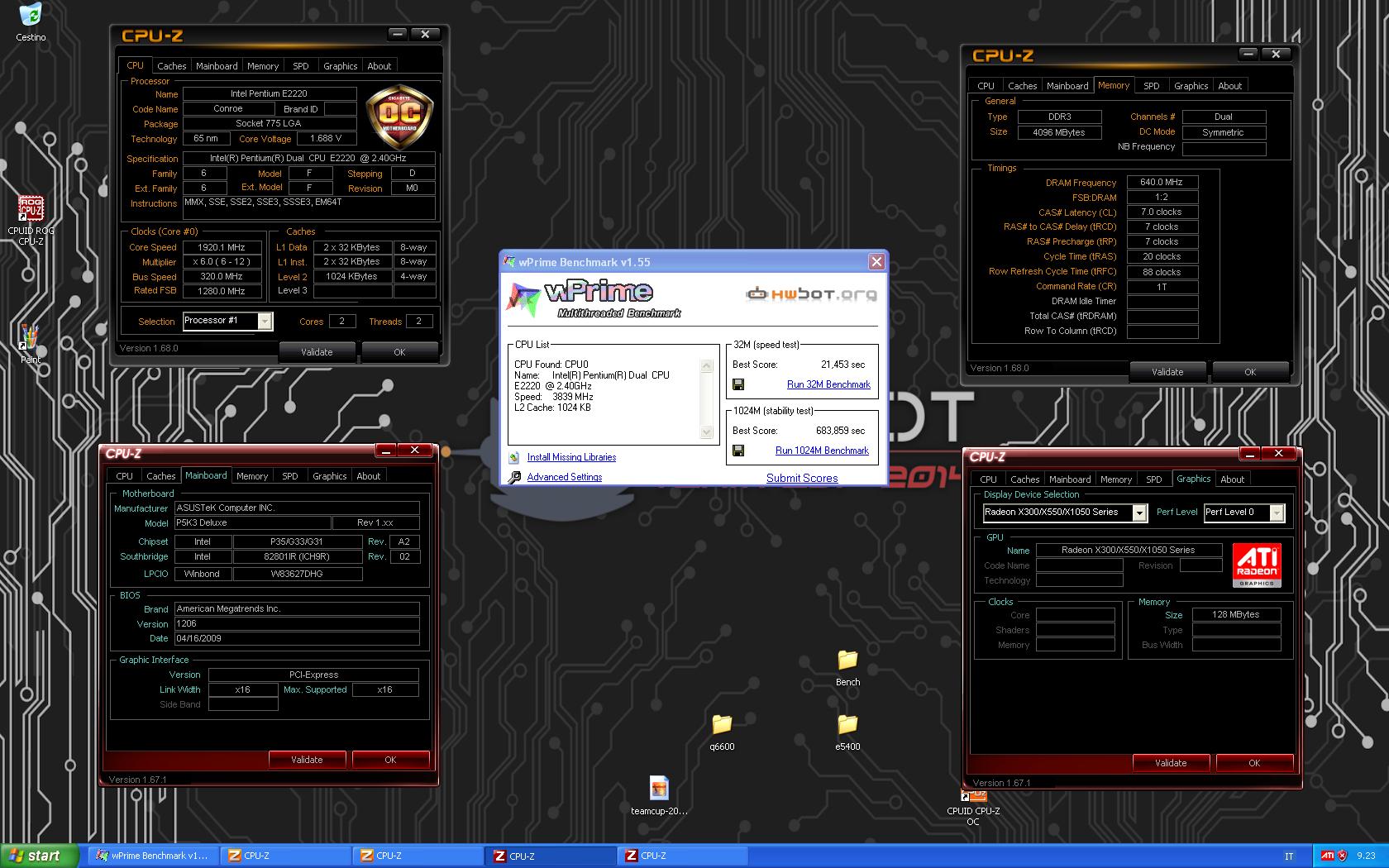Click the ATI tray icon in system tray

(1327, 856)
